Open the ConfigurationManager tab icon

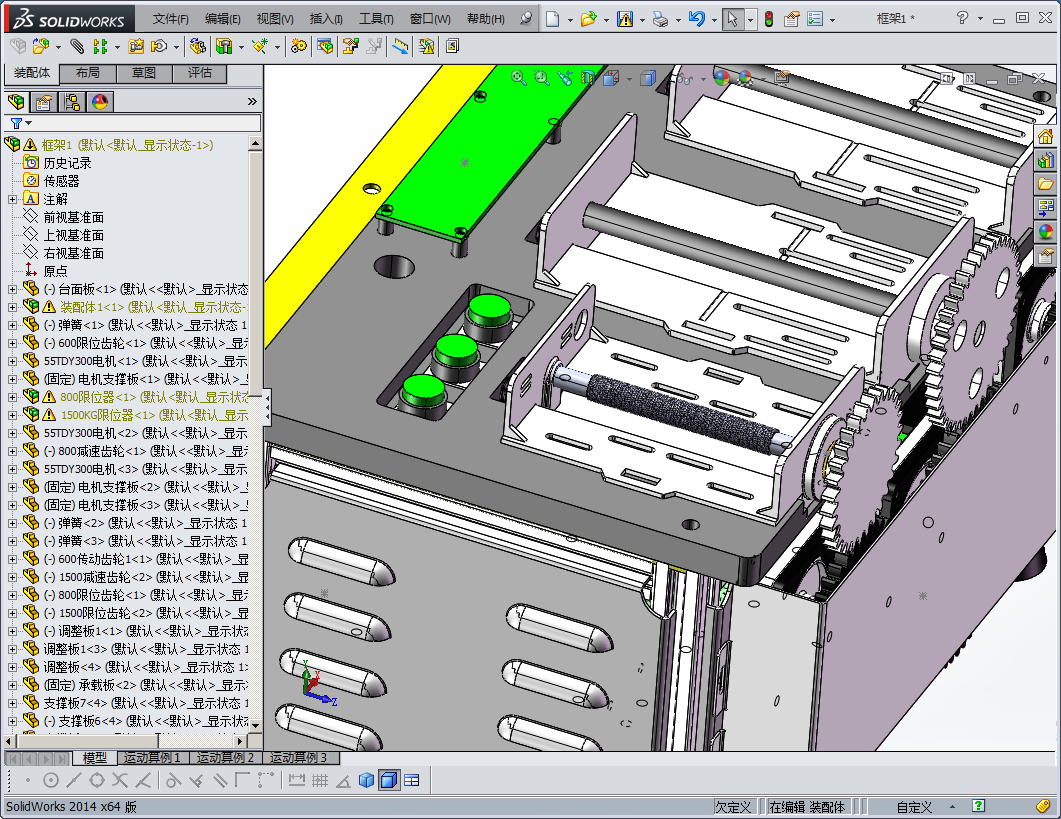click(72, 102)
